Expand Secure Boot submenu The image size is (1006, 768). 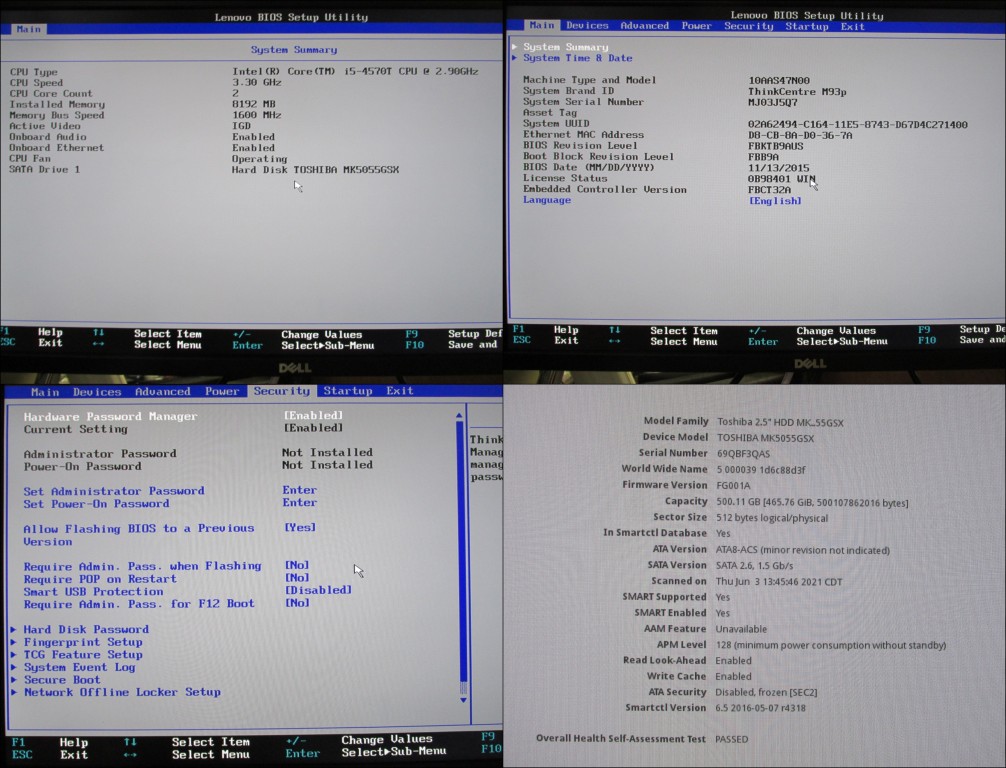coord(62,680)
